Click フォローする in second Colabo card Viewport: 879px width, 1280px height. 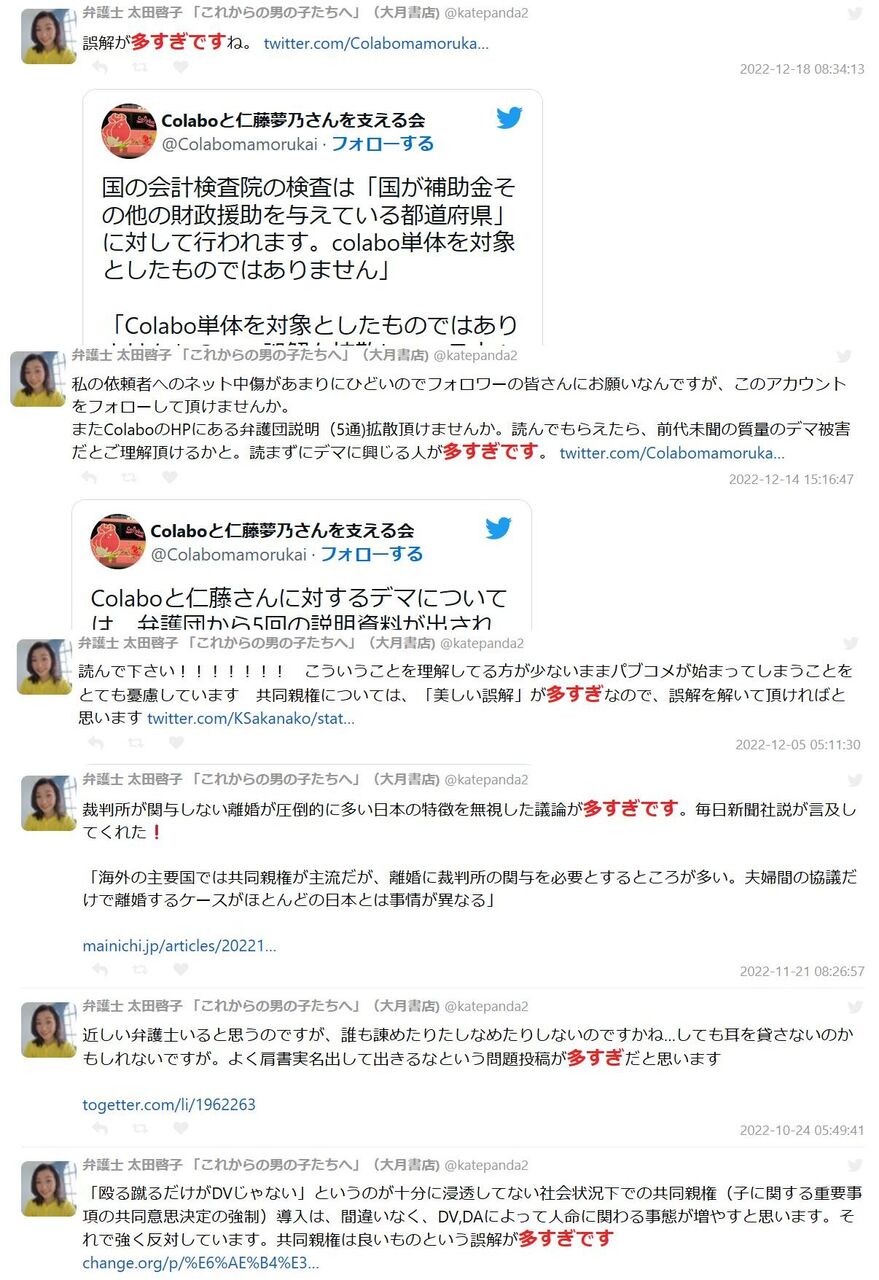(371, 554)
